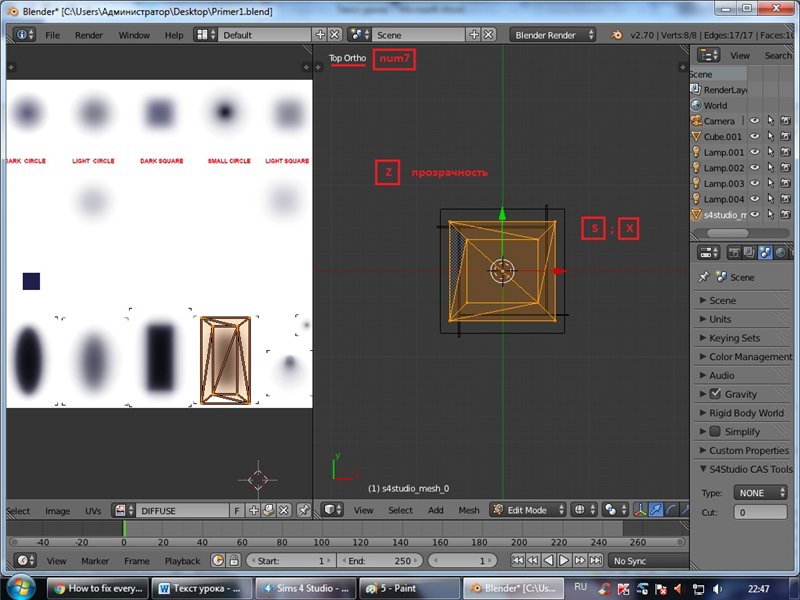Open the Scene properties tab icon
The image size is (800, 600).
[764, 253]
